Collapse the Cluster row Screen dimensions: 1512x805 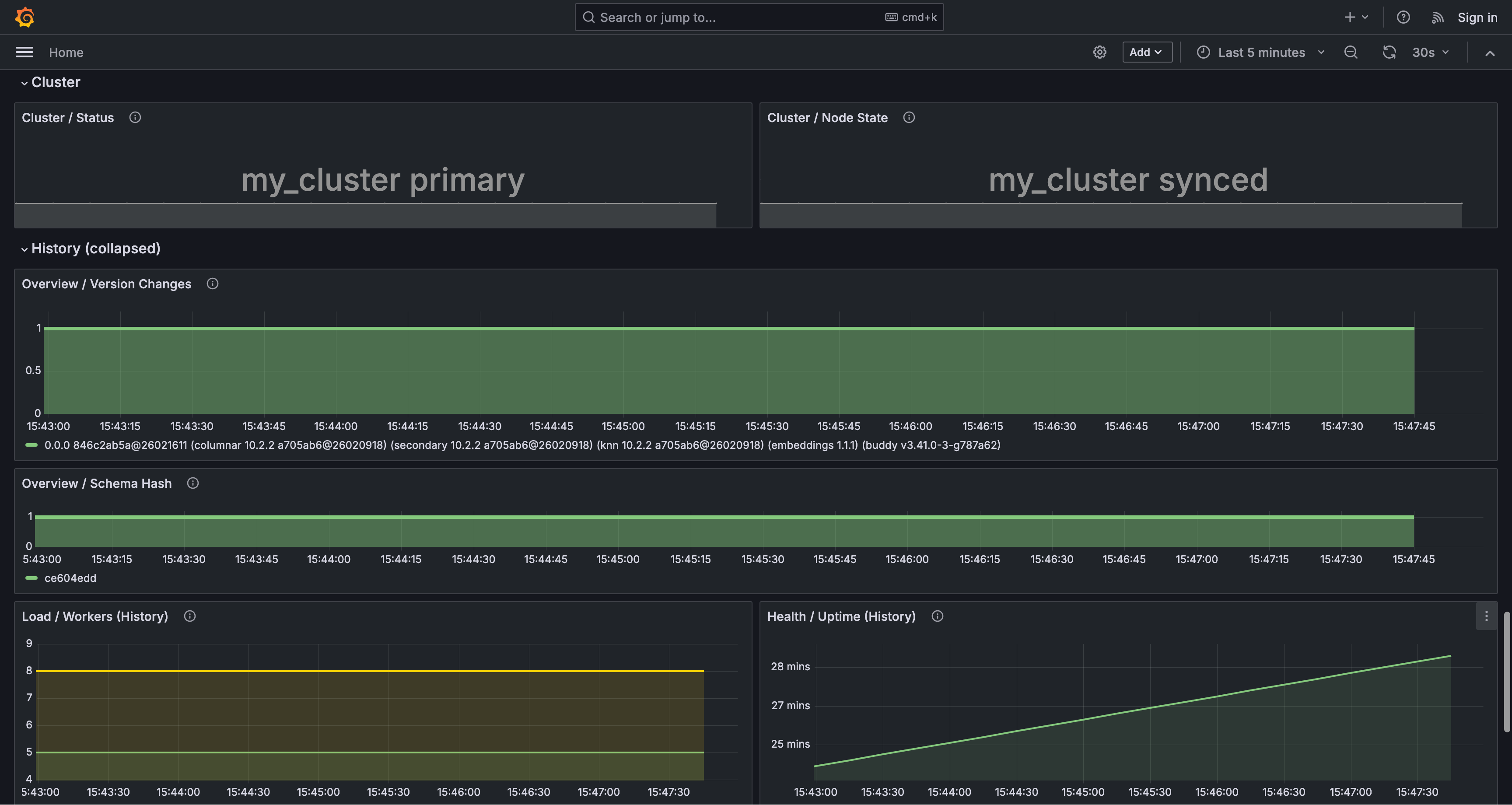tap(55, 82)
